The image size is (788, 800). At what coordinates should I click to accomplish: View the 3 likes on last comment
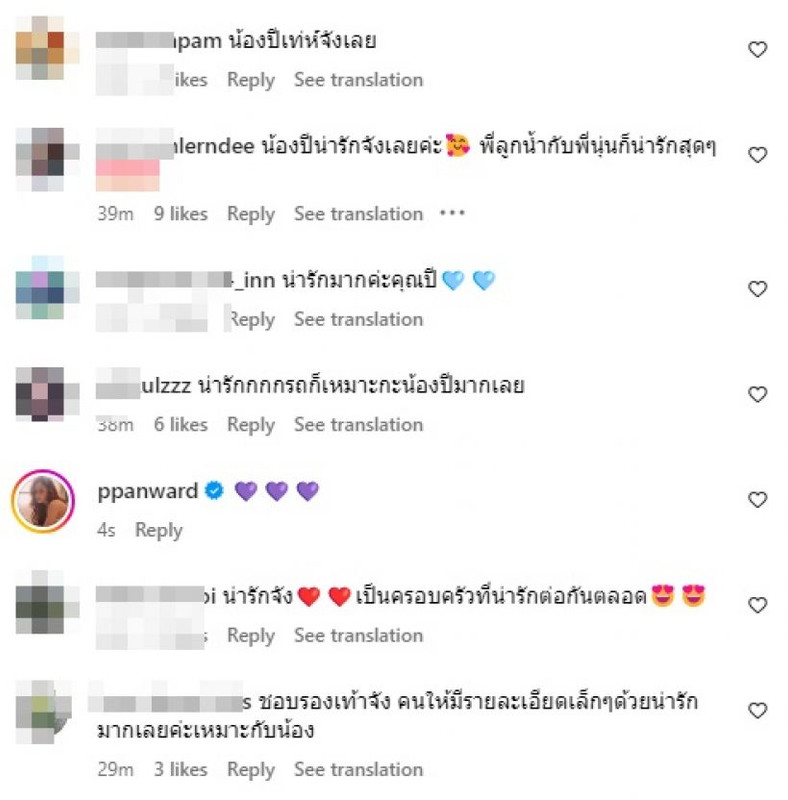pos(181,769)
